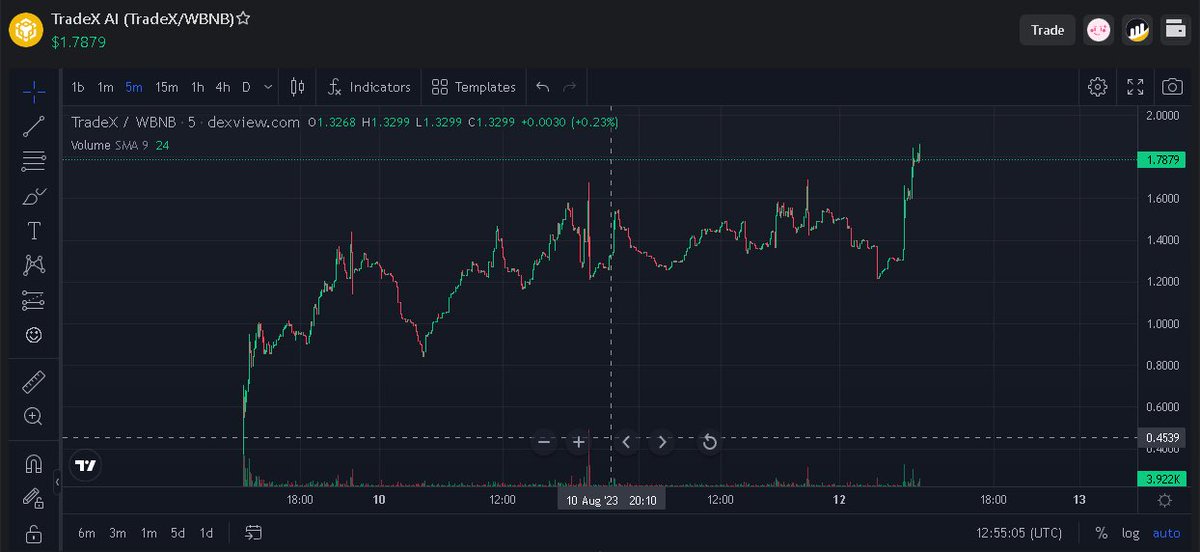This screenshot has height=552, width=1200.
Task: Open the forecasting and measurement tools
Action: 34,300
